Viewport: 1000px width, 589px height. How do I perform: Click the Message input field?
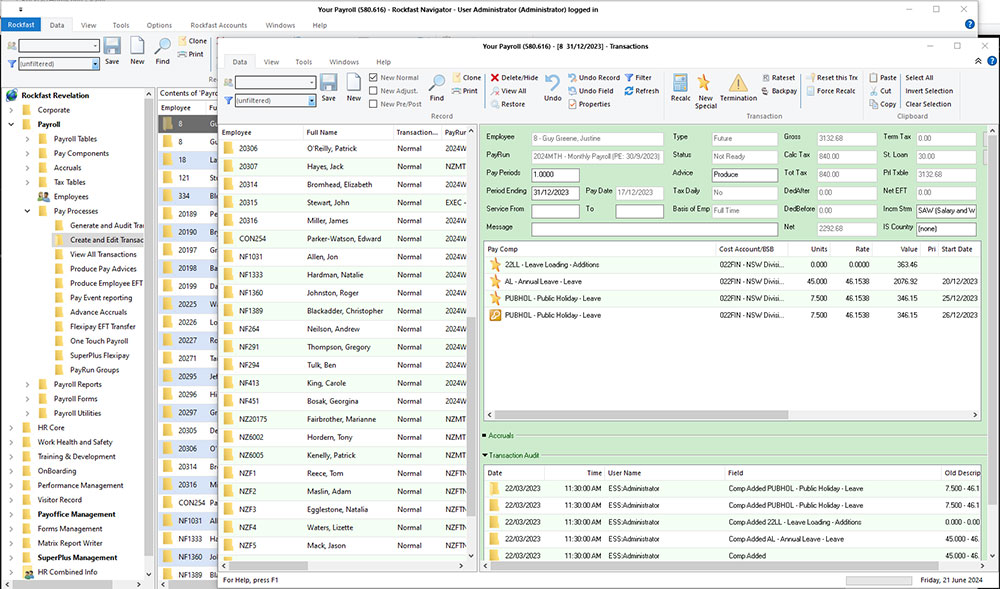pos(654,228)
